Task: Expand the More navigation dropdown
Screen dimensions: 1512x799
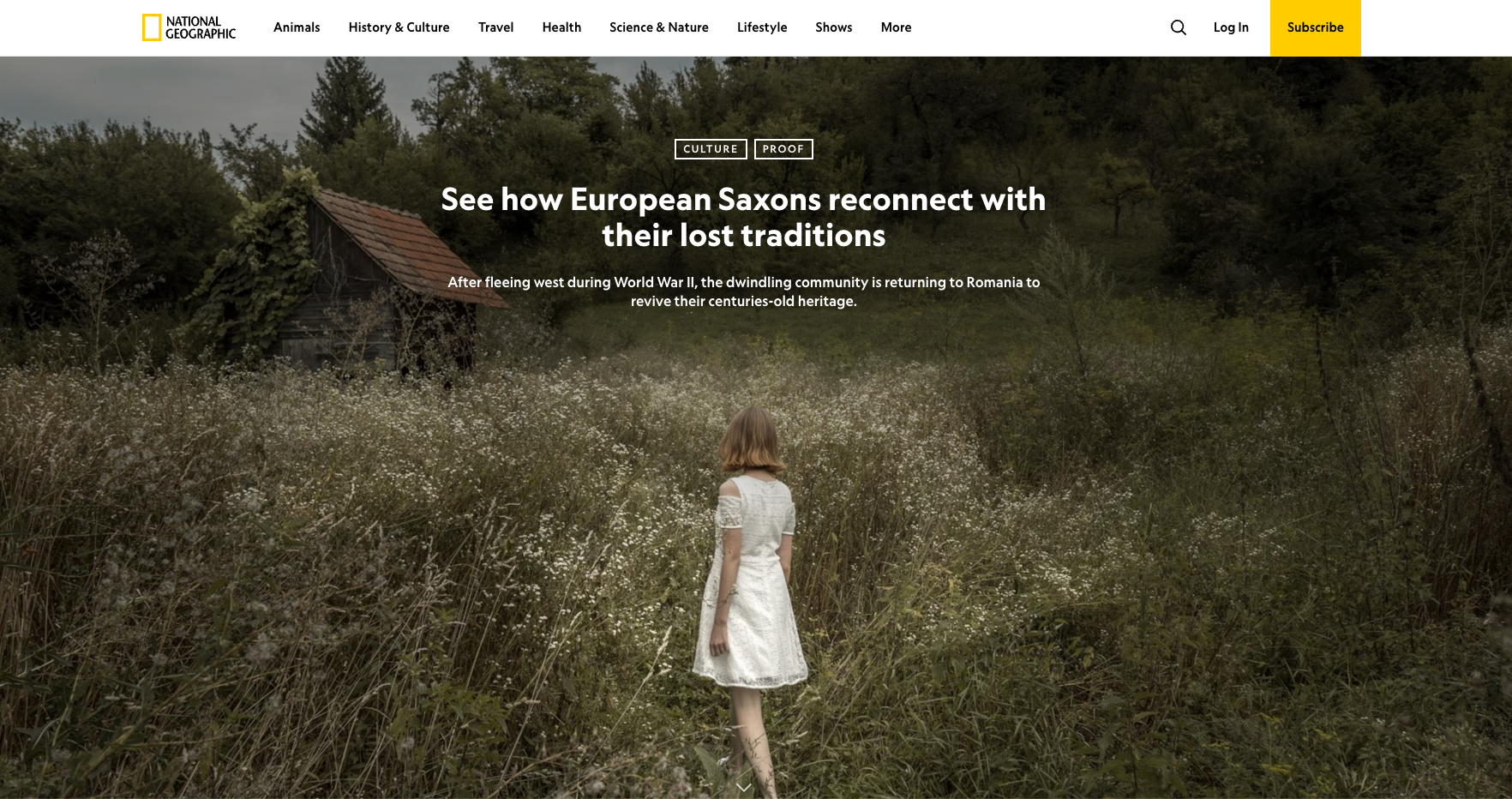Action: pyautogui.click(x=896, y=27)
